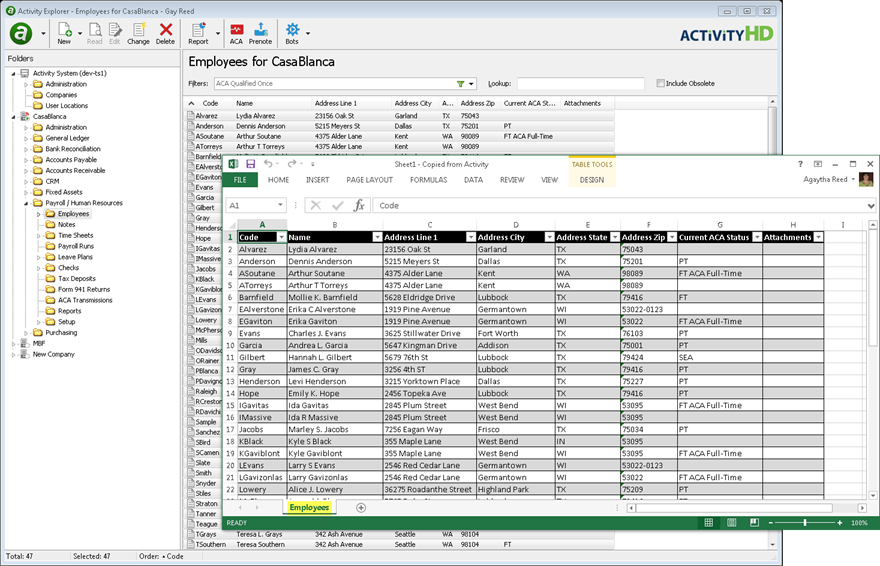
Task: Add a new sheet with plus icon
Action: coord(361,508)
